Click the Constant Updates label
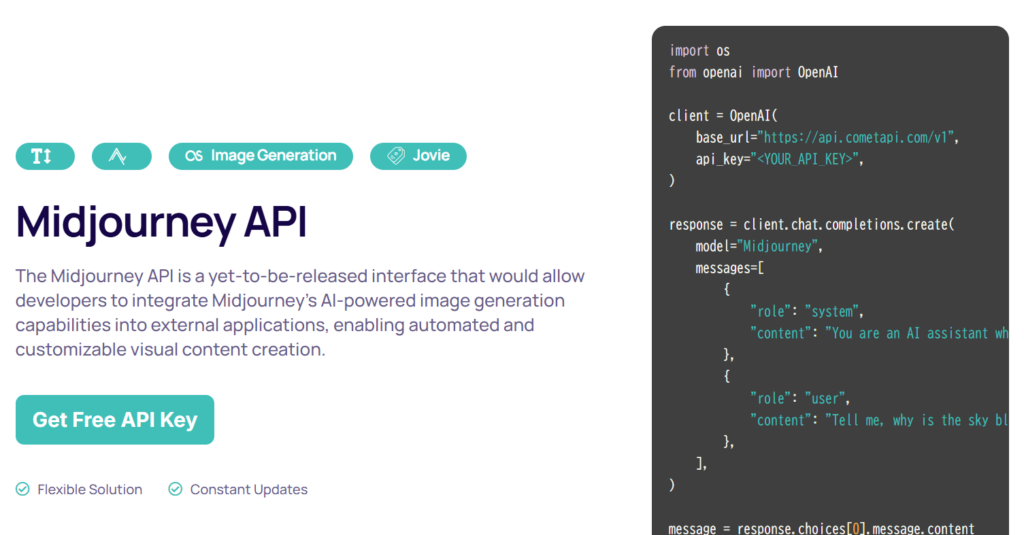This screenshot has height=535, width=1024. coord(249,489)
